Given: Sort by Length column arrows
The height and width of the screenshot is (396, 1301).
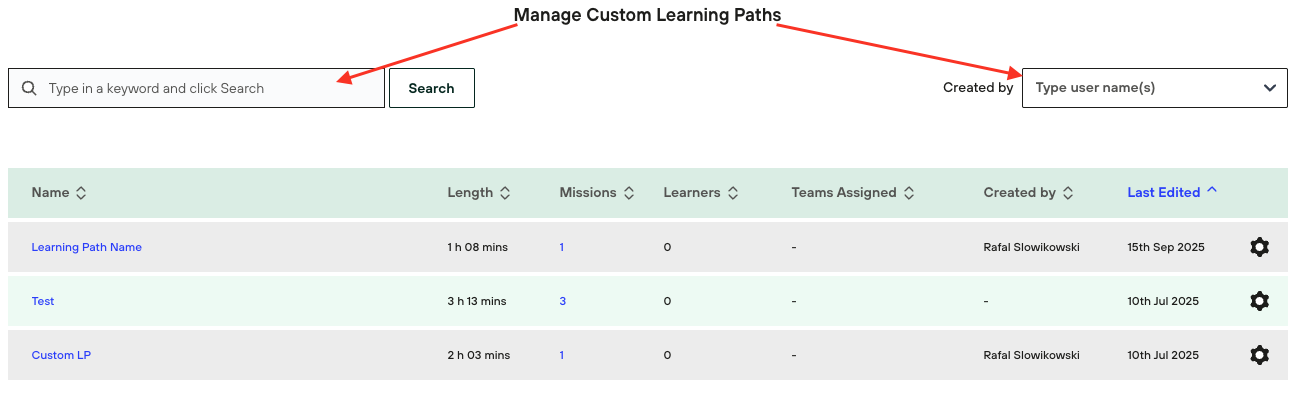Looking at the screenshot, I should (505, 193).
